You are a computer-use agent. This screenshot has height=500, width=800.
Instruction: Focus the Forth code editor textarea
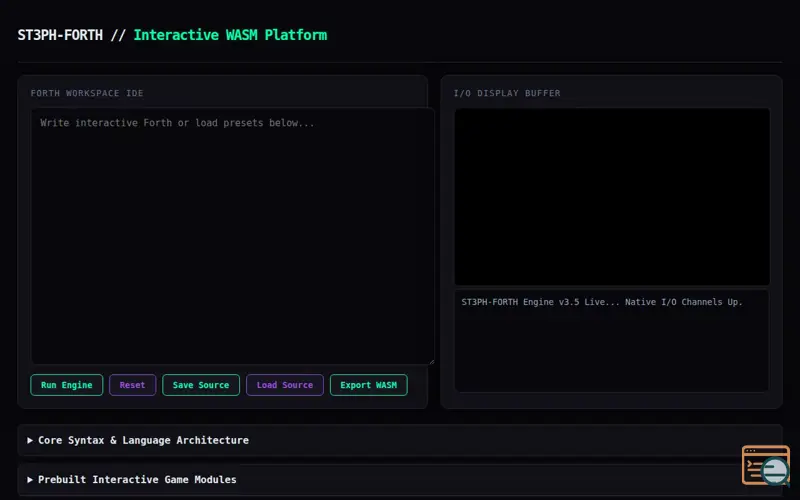point(233,236)
